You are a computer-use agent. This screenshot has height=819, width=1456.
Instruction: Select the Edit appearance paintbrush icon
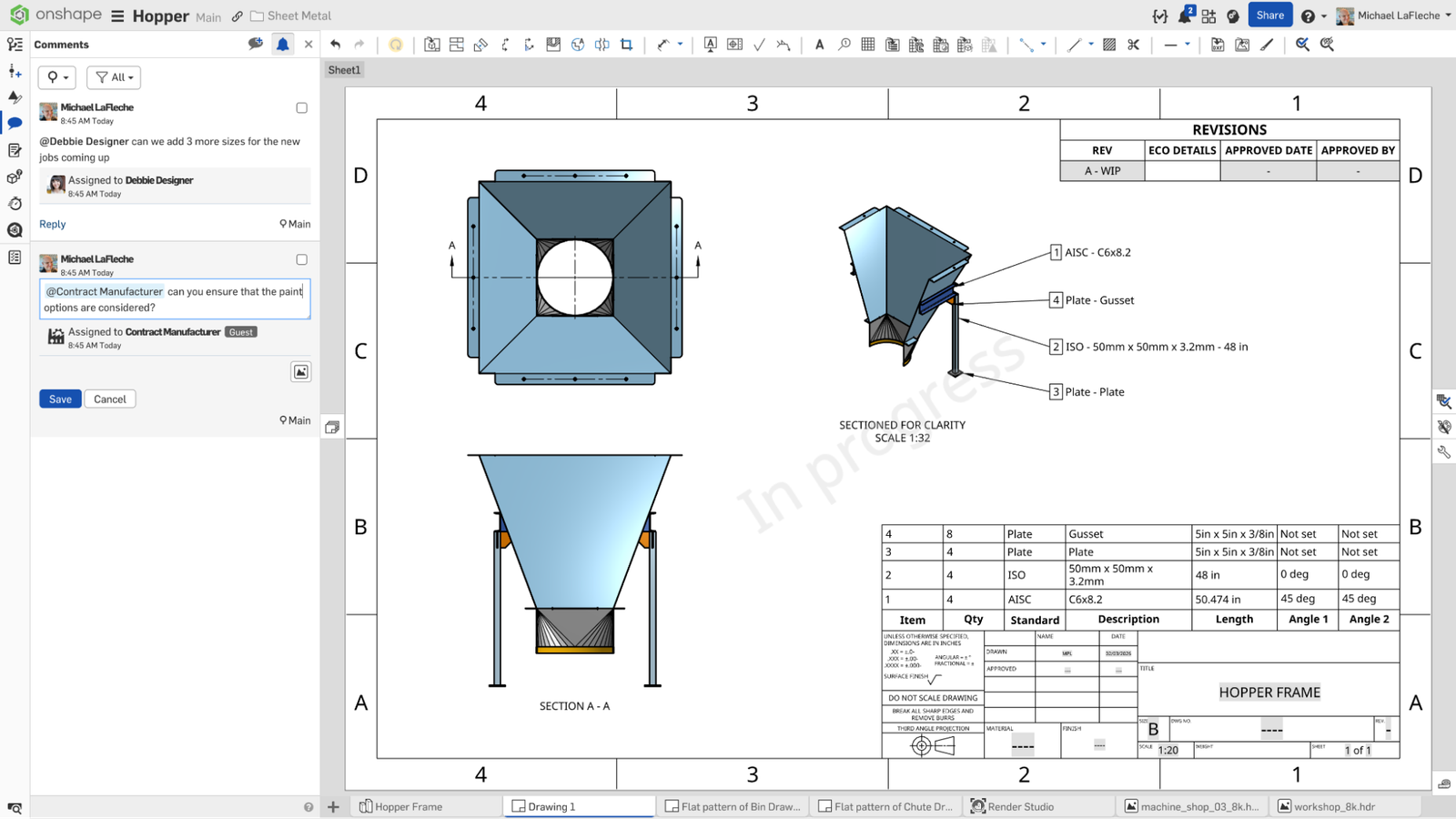[1266, 44]
